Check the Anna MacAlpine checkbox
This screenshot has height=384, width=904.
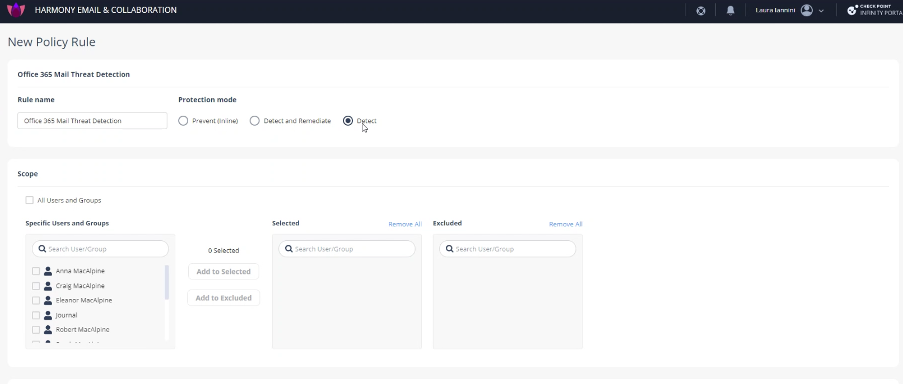[36, 271]
